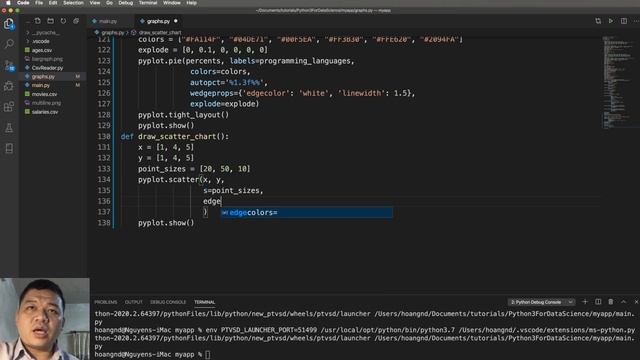Click line number 130 in gutter

[104, 136]
